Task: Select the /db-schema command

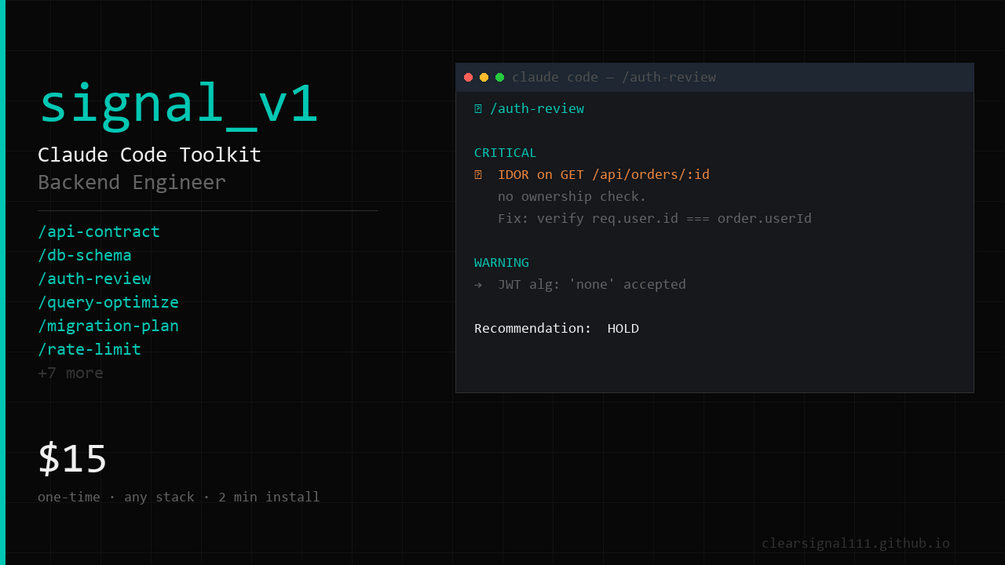Action: [x=85, y=256]
